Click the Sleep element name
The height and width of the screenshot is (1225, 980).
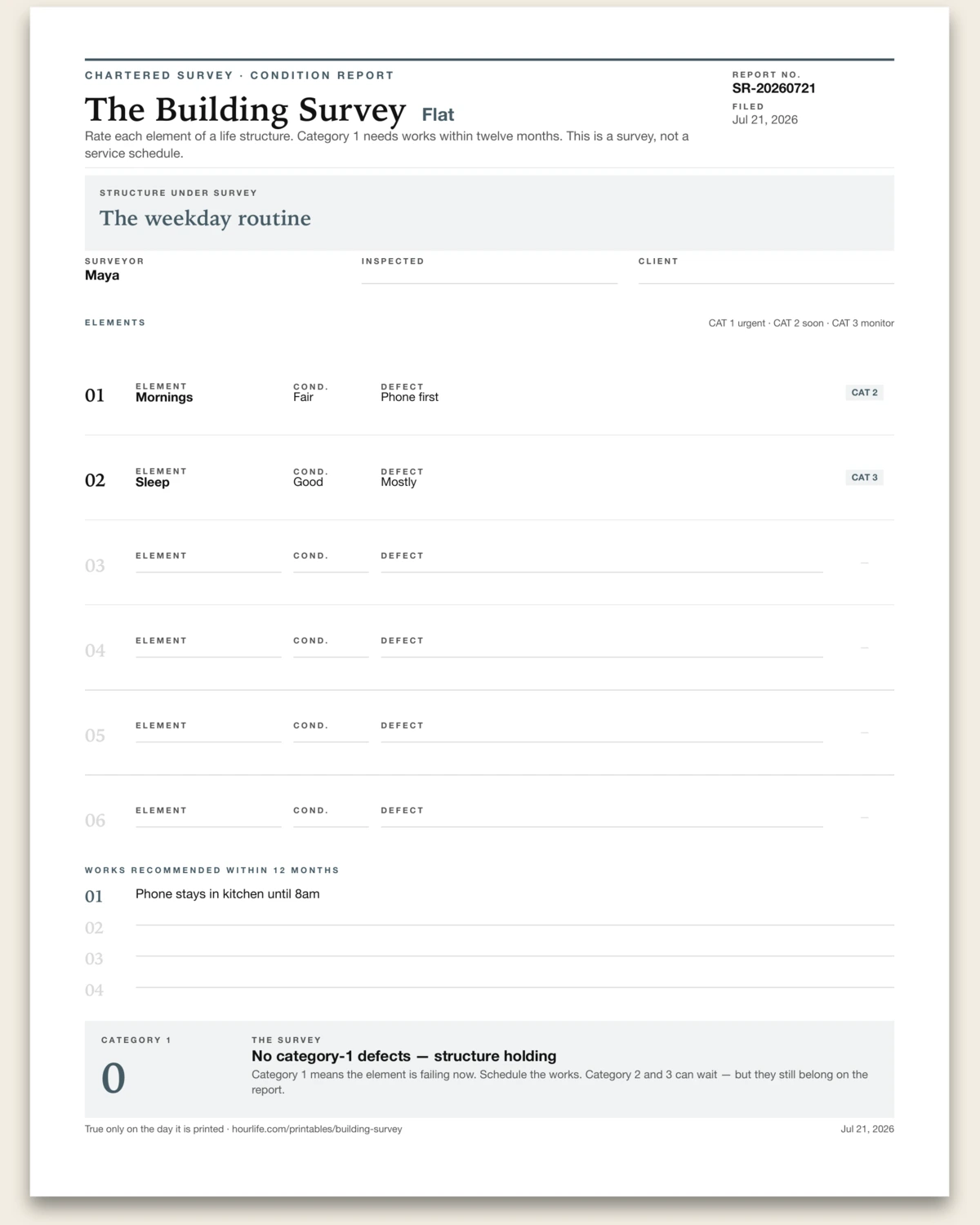(x=153, y=482)
